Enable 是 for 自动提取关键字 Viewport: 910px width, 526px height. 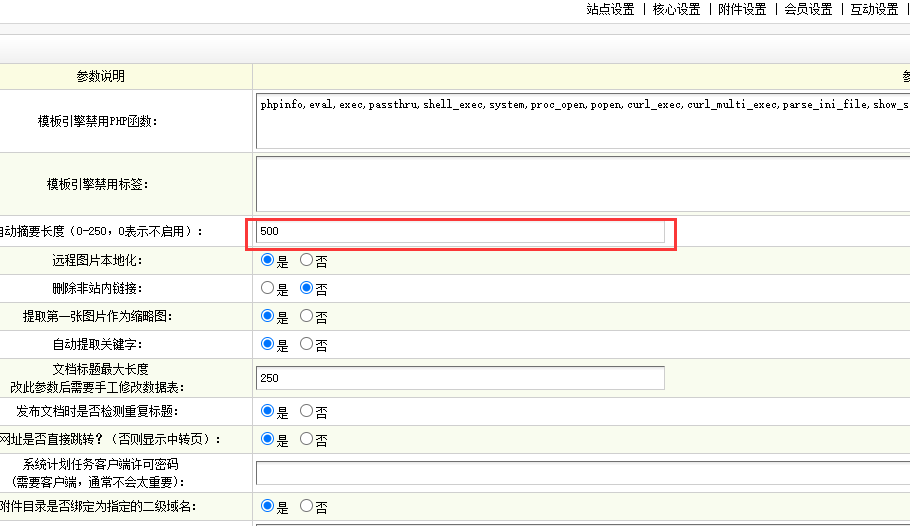pyautogui.click(x=267, y=344)
